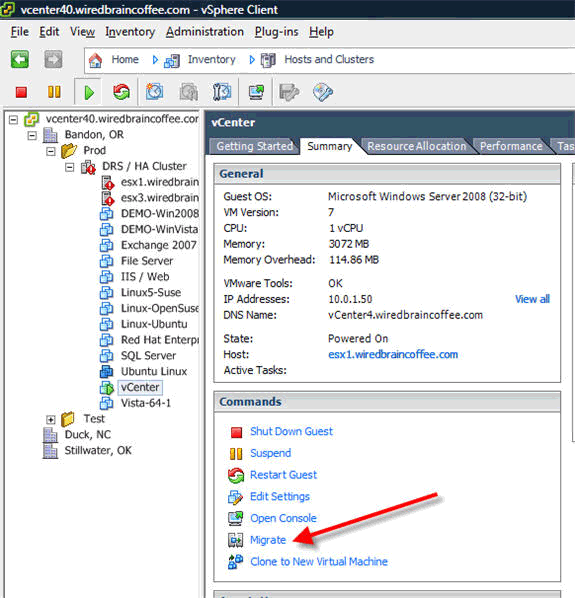The width and height of the screenshot is (575, 598).
Task: Select the Ubuntu Linux virtual machine
Action: (154, 372)
